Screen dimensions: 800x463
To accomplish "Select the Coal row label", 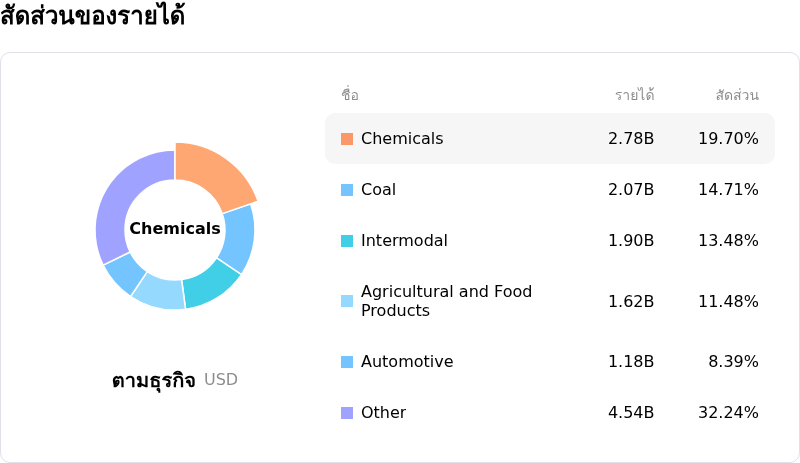I will pyautogui.click(x=378, y=189).
